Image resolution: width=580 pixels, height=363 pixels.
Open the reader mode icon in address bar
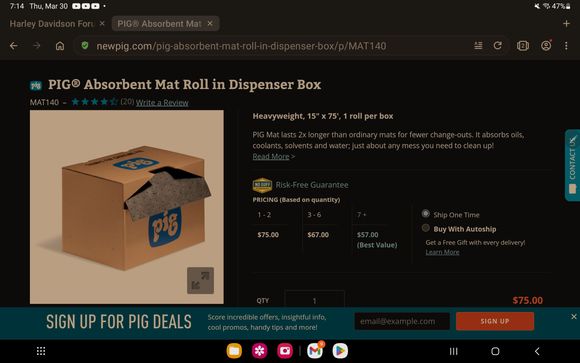[x=478, y=46]
